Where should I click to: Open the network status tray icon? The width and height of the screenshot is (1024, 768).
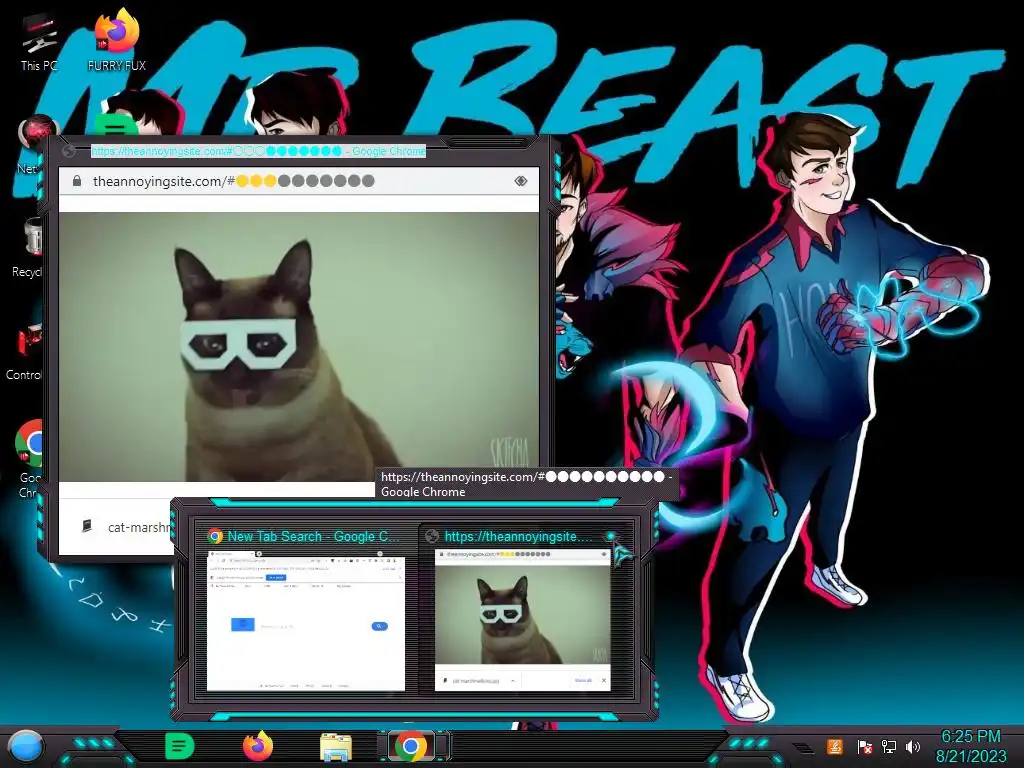point(889,746)
